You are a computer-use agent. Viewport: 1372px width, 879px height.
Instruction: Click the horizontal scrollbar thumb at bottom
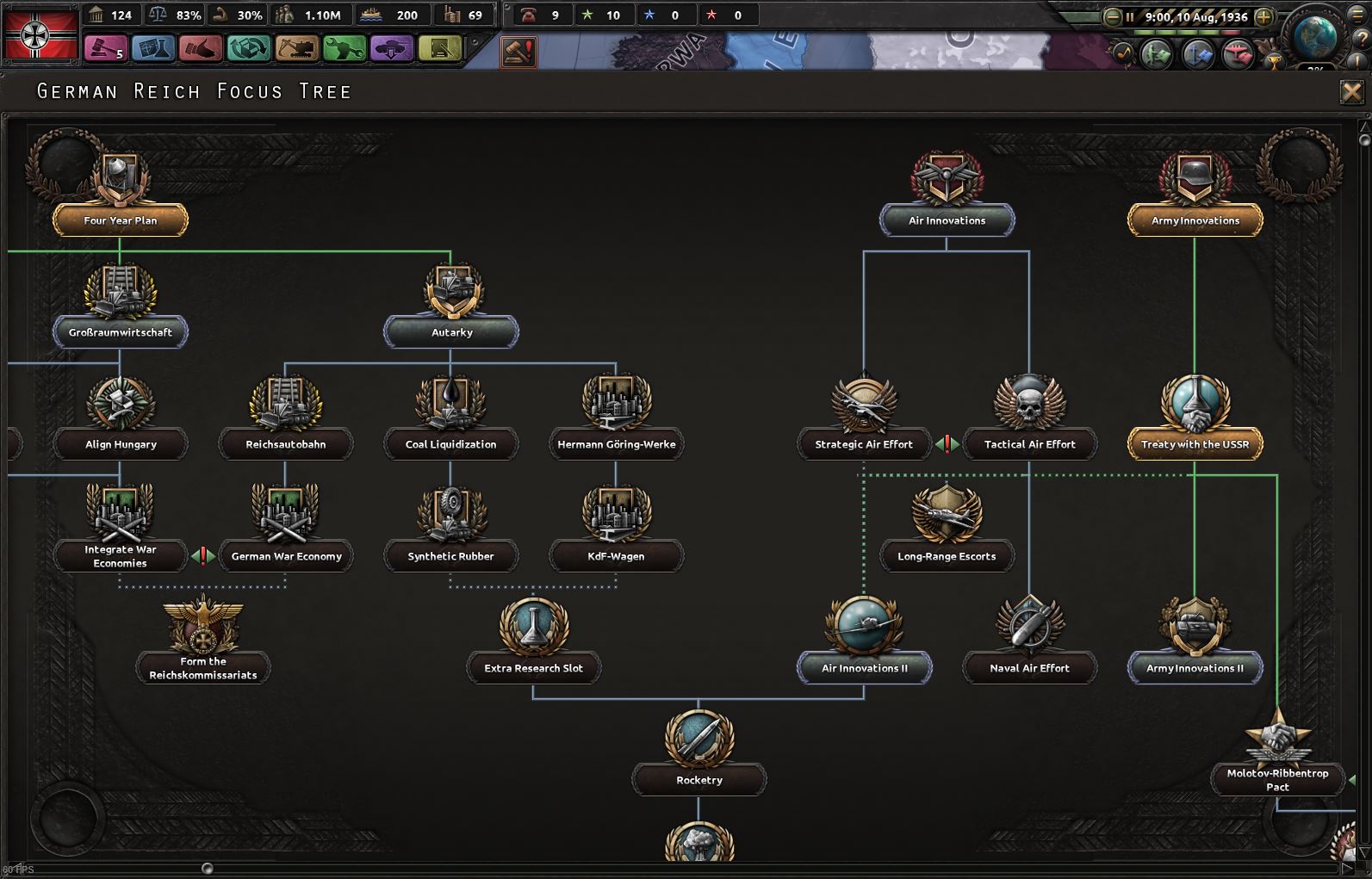point(207,869)
